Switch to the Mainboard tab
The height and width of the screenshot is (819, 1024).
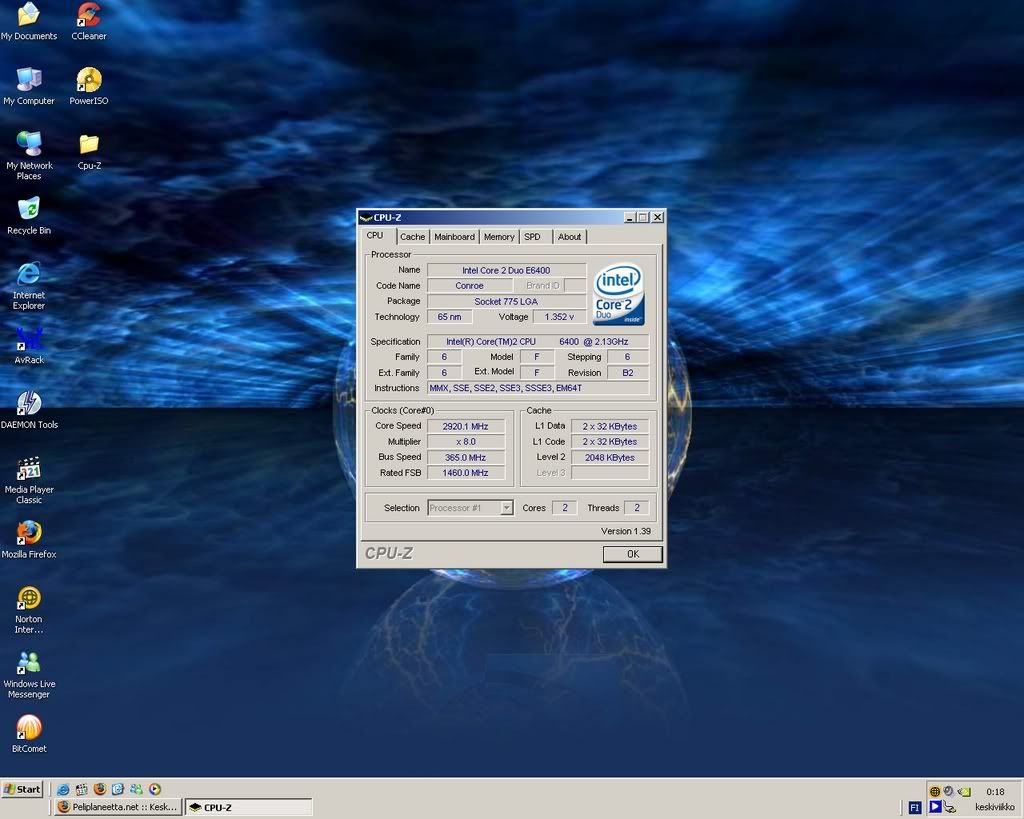454,237
